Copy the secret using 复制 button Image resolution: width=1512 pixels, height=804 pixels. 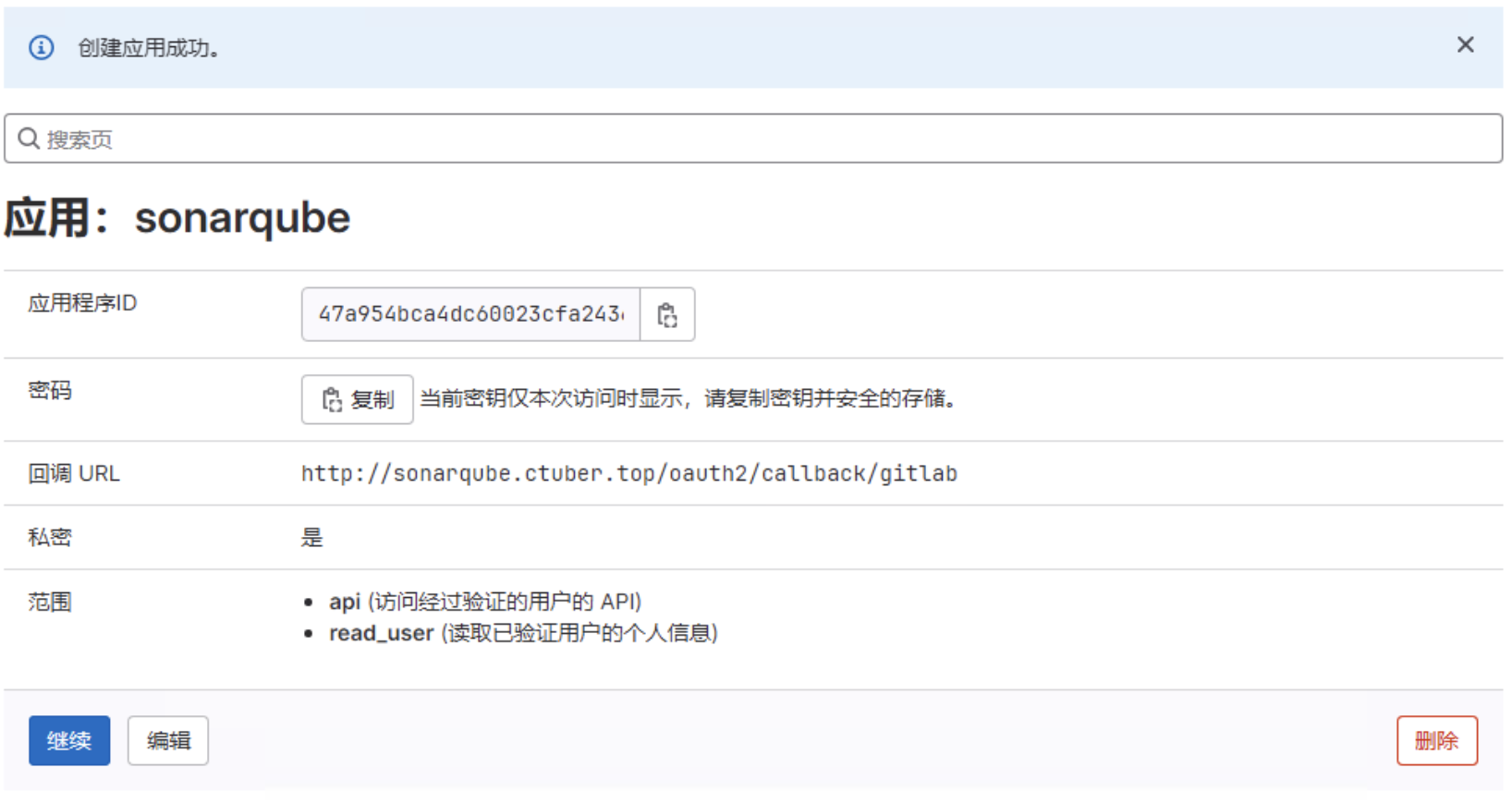[357, 399]
